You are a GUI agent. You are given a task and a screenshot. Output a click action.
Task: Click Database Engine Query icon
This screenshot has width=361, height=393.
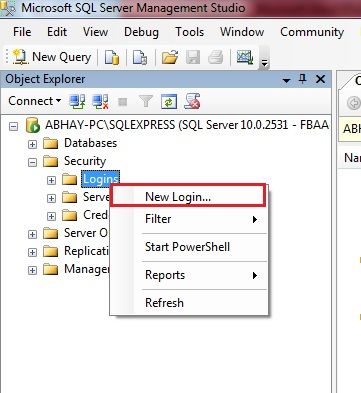112,57
